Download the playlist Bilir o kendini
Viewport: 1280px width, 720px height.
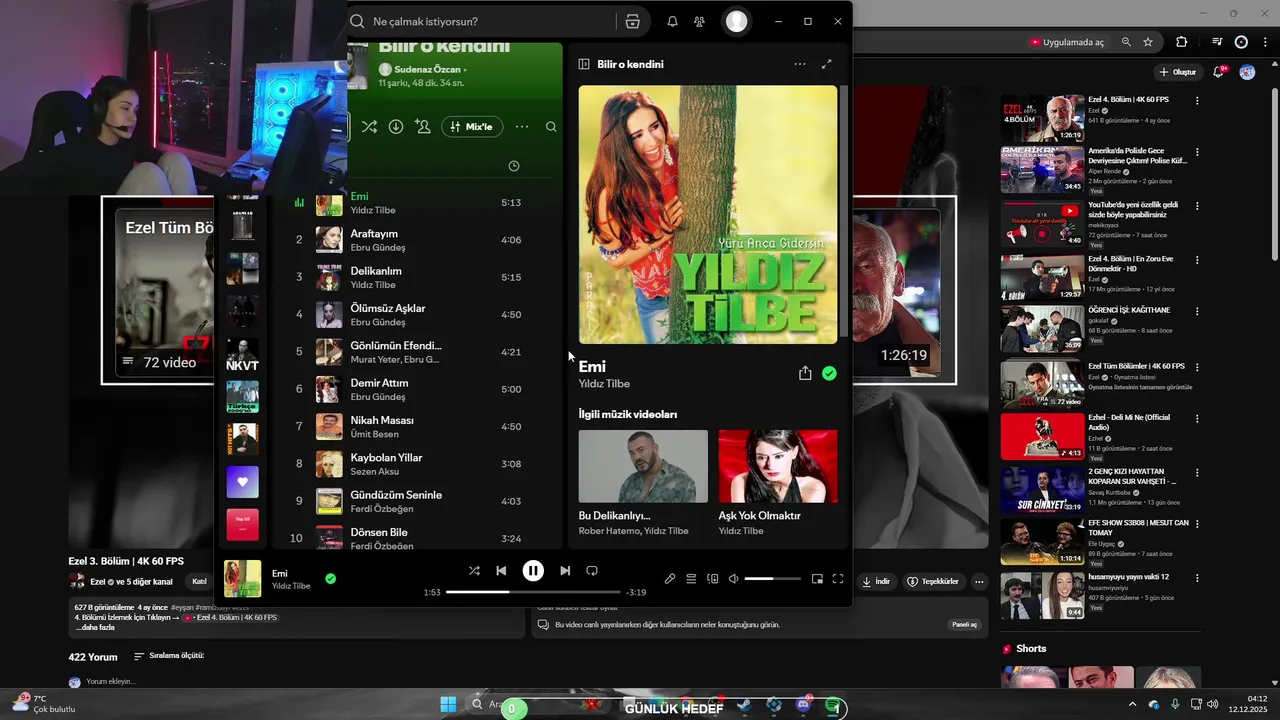click(396, 127)
